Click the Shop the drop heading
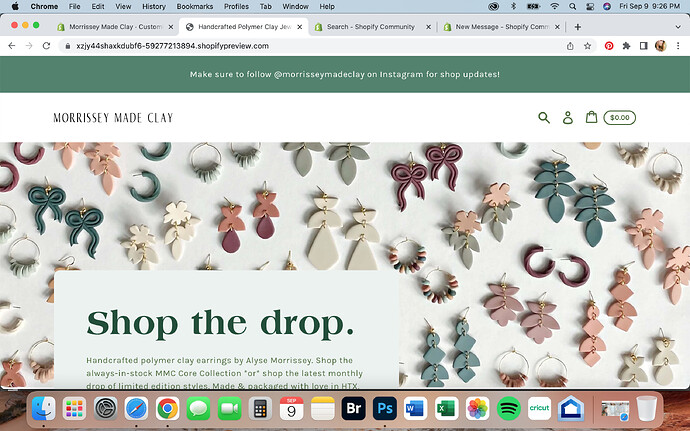This screenshot has width=690, height=431. (220, 324)
